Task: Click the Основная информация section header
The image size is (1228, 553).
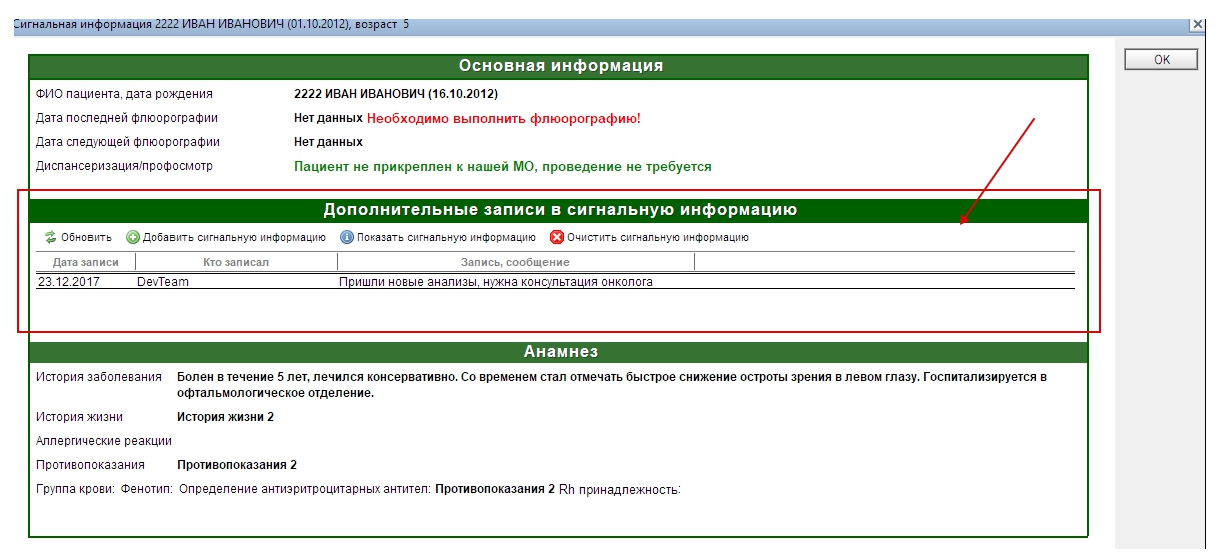Action: 560,67
